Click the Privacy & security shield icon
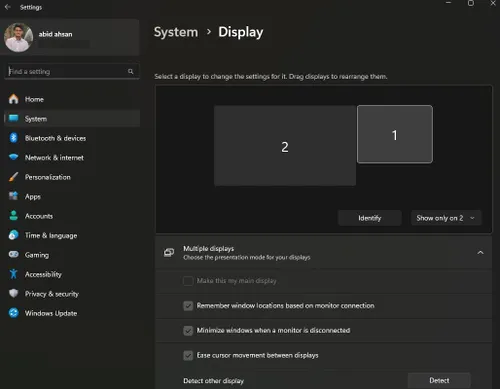 point(13,293)
